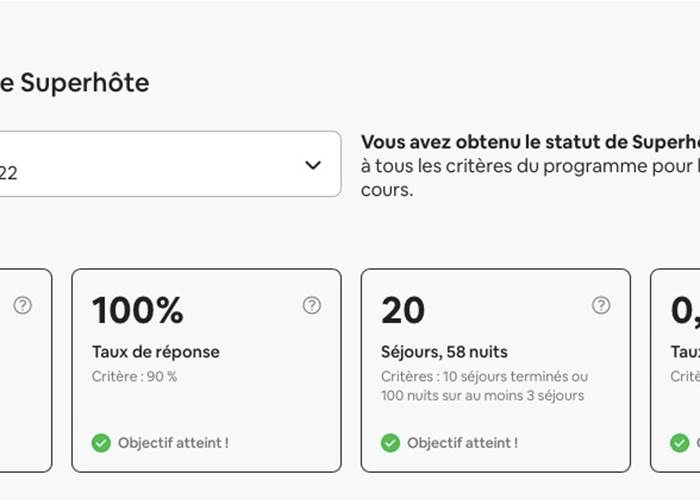Open help icon in the Séjours card
Viewport: 700px width, 500px height.
click(601, 306)
